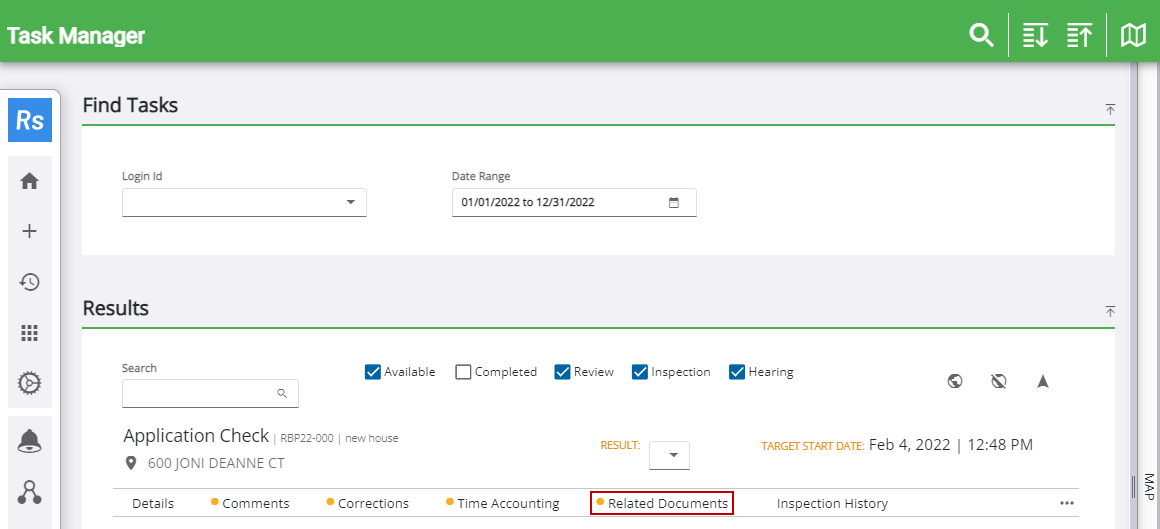Go to Home in the sidebar
Image resolution: width=1160 pixels, height=529 pixels.
[x=30, y=181]
